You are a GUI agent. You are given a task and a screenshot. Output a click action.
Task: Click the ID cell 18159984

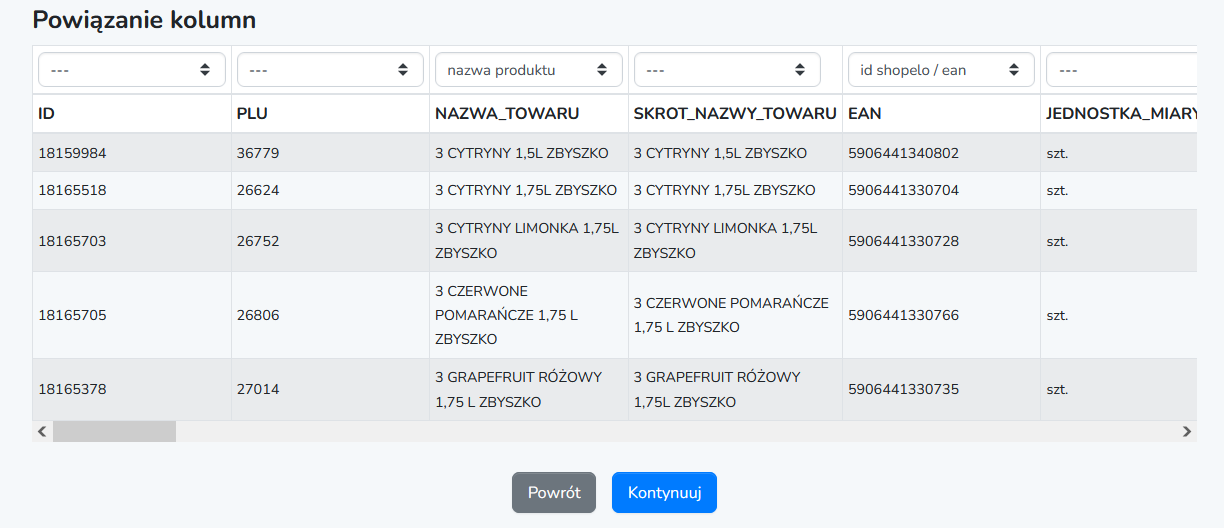[72, 153]
